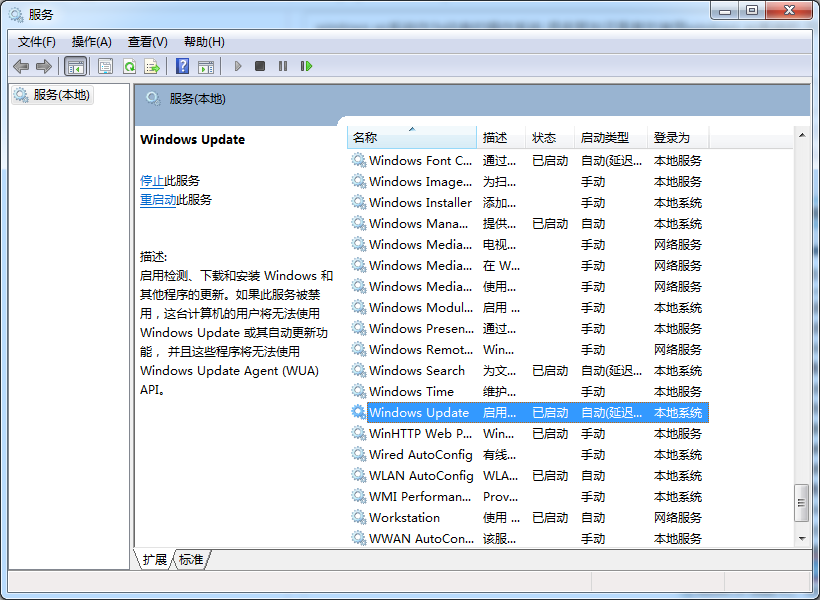This screenshot has height=600, width=820.
Task: Select the Windows Search service name
Action: click(417, 370)
